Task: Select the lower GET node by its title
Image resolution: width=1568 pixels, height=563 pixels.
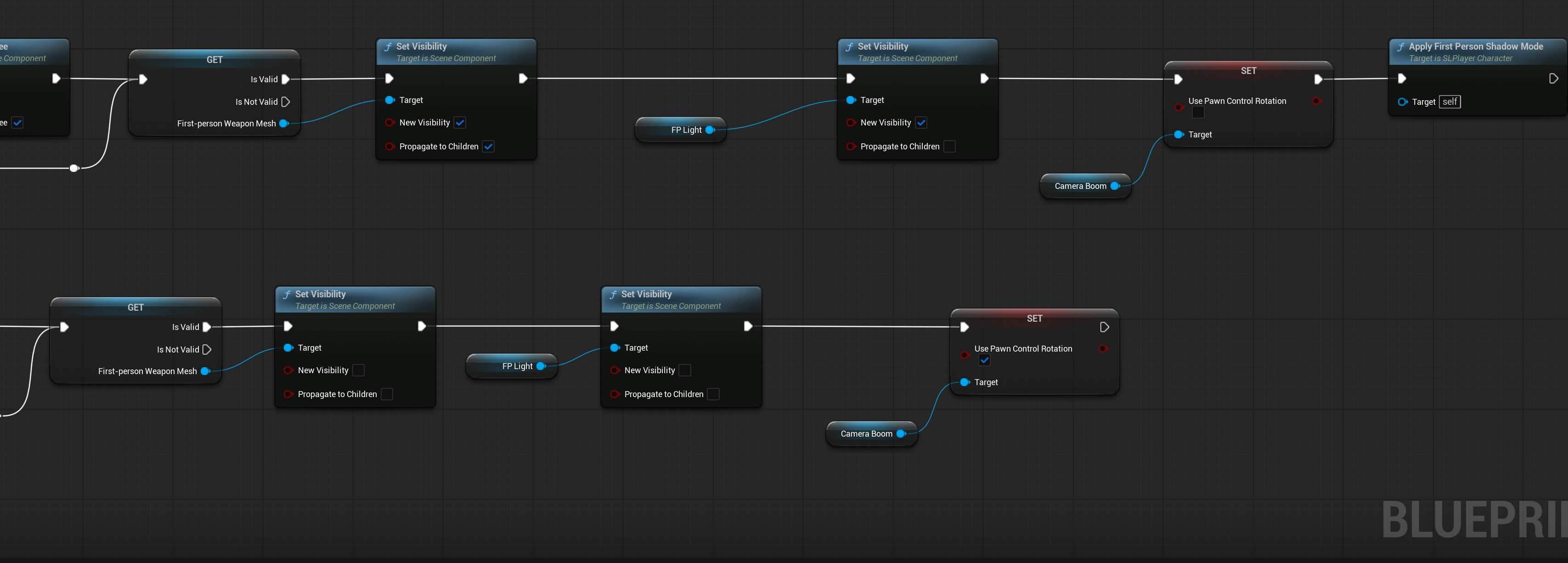Action: (x=136, y=308)
